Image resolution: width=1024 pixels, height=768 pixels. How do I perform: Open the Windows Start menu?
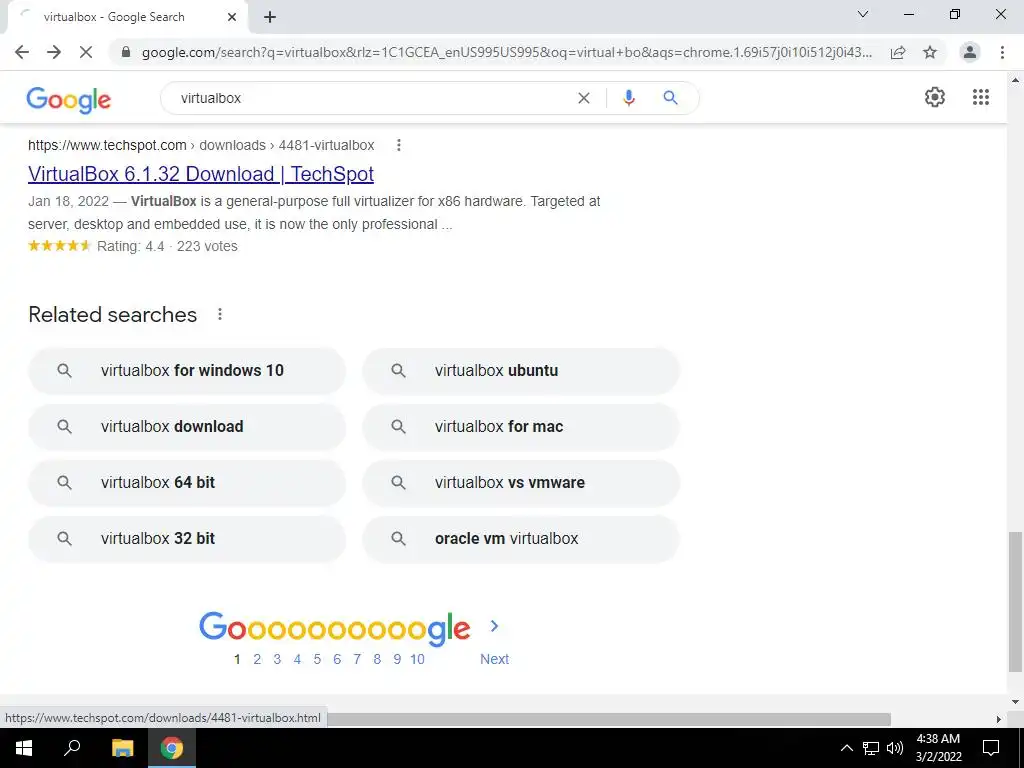pos(24,748)
